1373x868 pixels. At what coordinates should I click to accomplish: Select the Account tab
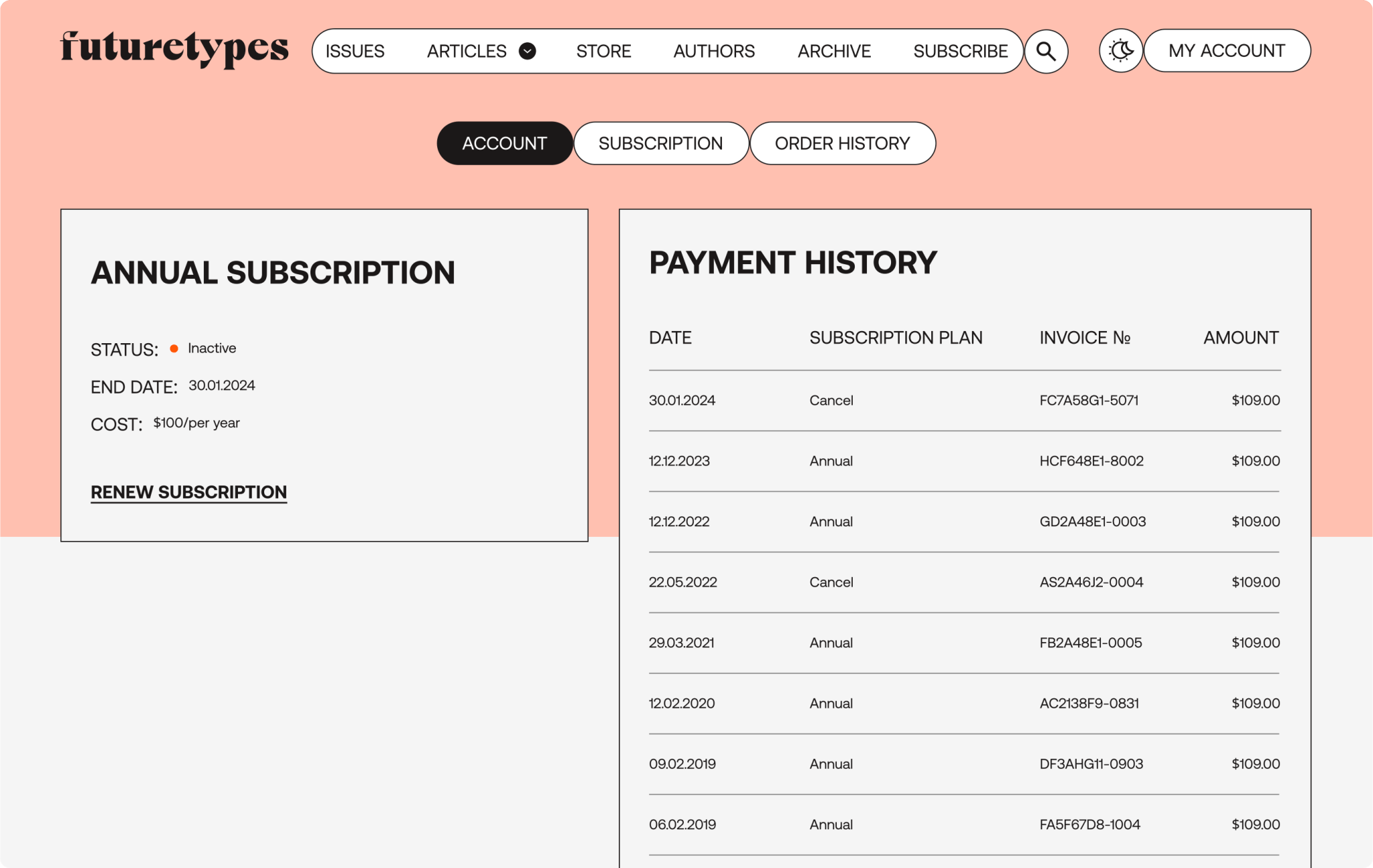pyautogui.click(x=504, y=143)
